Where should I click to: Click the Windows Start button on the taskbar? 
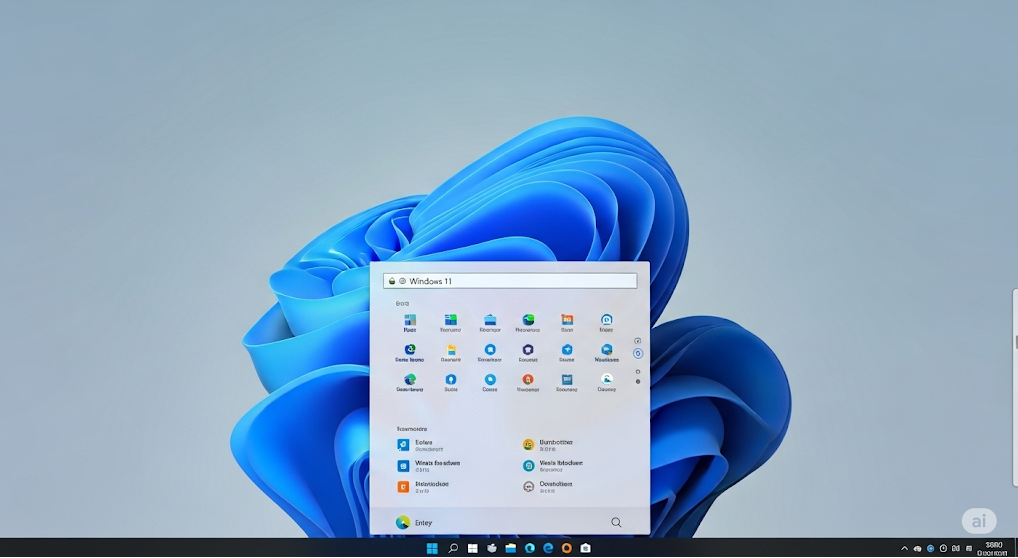pyautogui.click(x=432, y=548)
